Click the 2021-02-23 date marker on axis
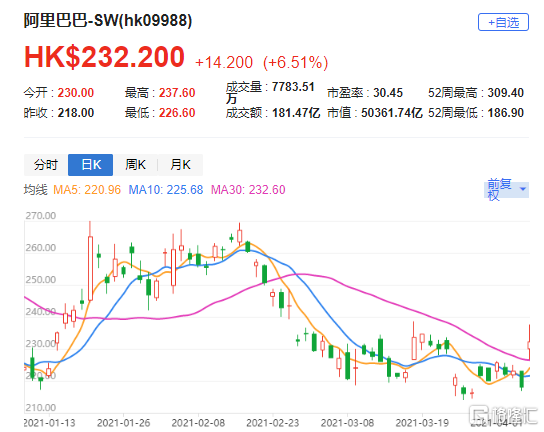Screen dimensions: 544x432 (x=273, y=423)
